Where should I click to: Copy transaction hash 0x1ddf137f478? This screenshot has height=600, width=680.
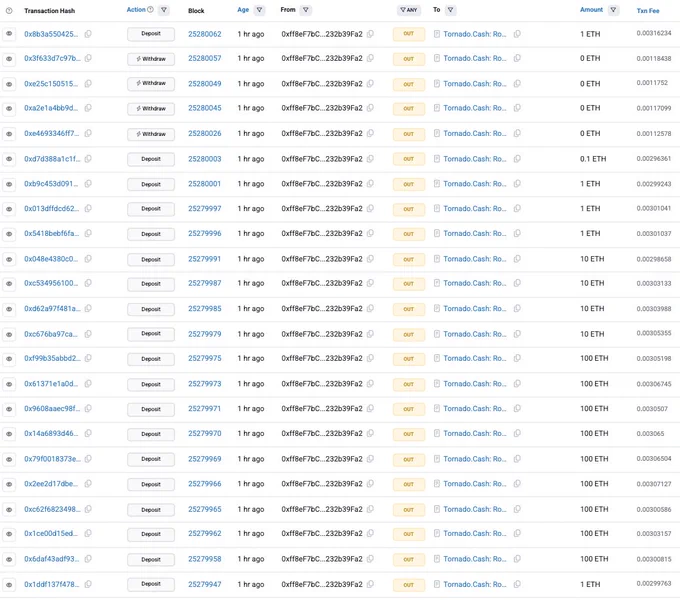point(88,584)
